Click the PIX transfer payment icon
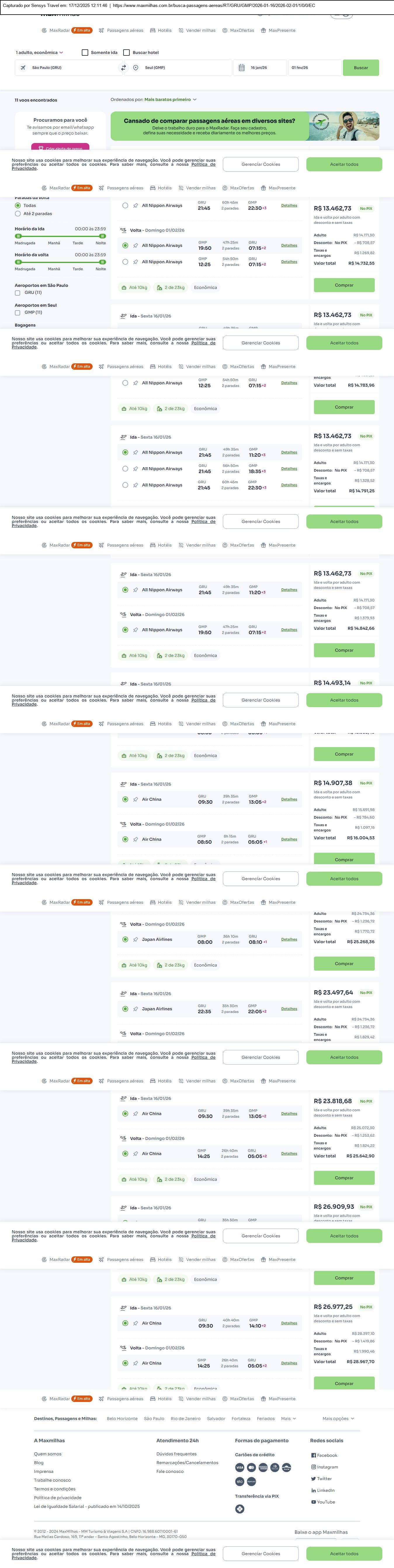 click(240, 1508)
